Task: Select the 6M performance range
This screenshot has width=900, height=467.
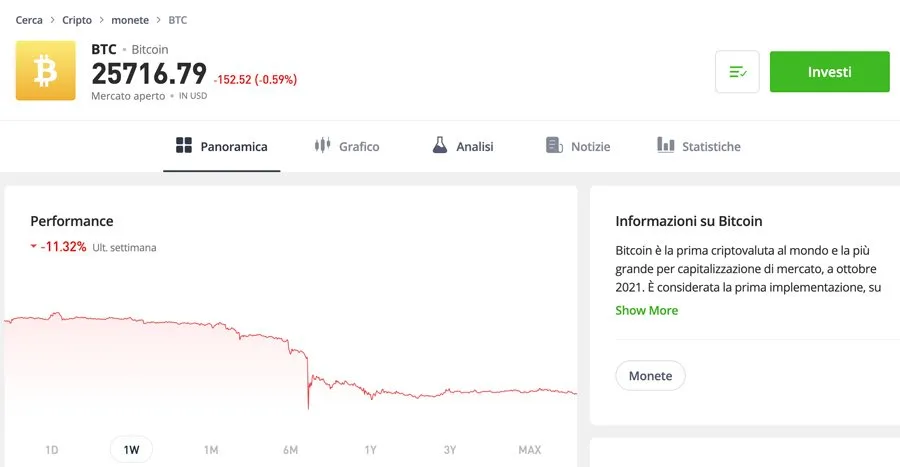Action: pyautogui.click(x=290, y=450)
